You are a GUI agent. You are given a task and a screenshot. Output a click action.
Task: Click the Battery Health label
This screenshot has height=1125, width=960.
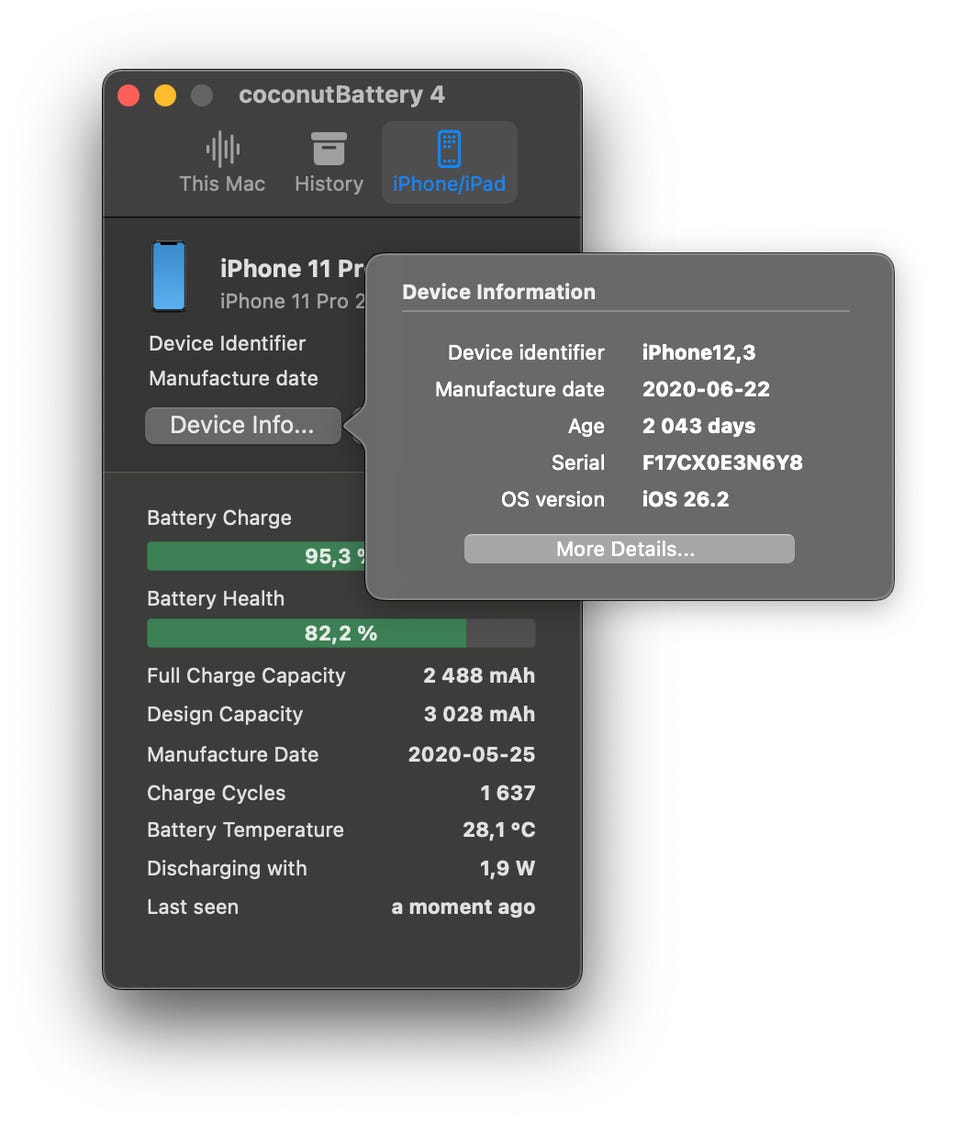coord(216,598)
